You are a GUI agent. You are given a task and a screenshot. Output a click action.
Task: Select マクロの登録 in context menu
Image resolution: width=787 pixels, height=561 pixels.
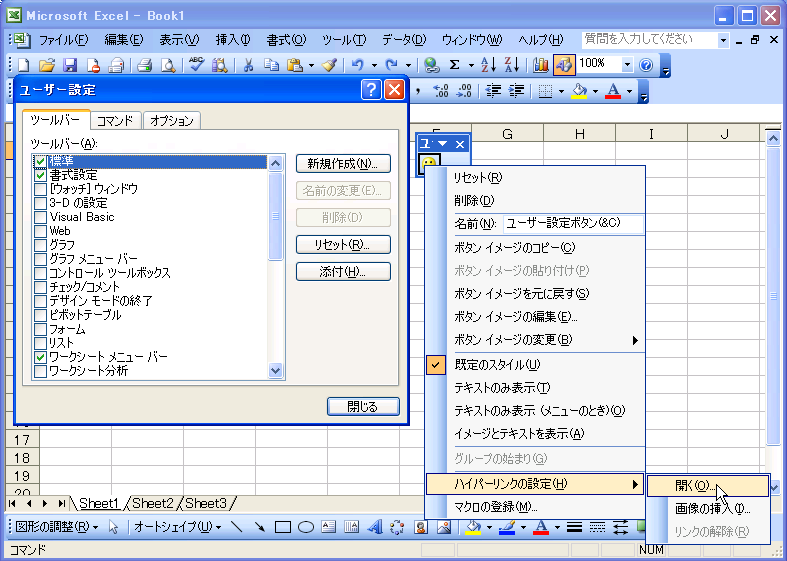[535, 507]
